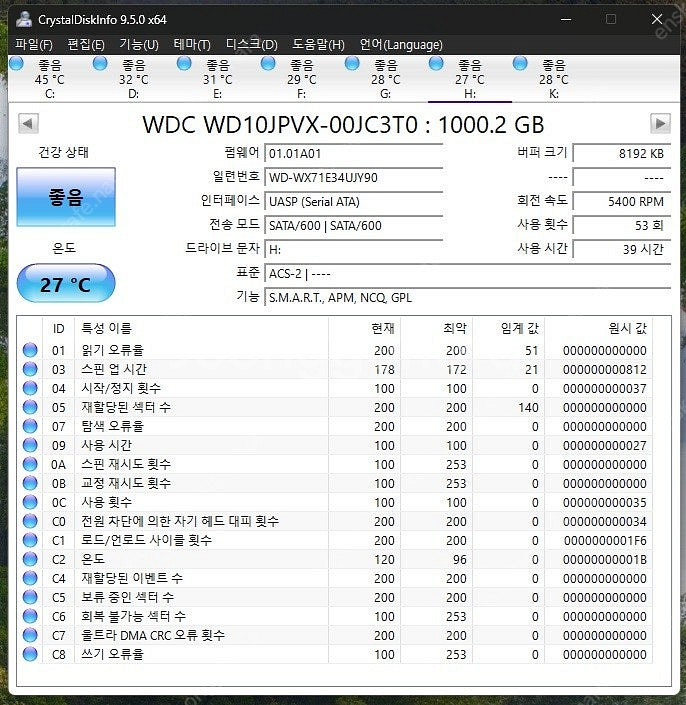Select the F: drive tab at 29 °C
This screenshot has width=686, height=705.
pos(302,79)
